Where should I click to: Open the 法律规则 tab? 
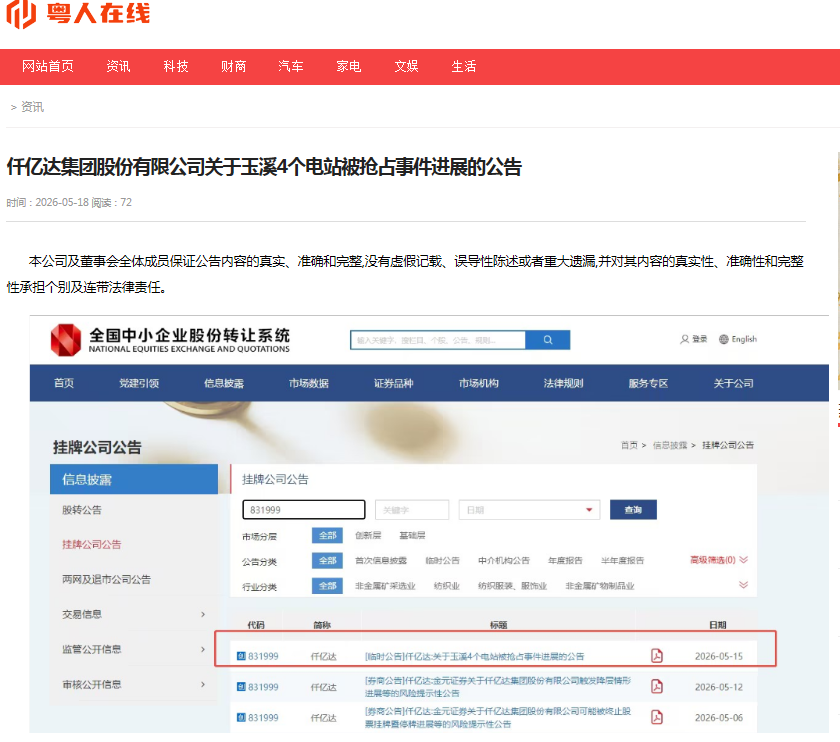[x=564, y=383]
